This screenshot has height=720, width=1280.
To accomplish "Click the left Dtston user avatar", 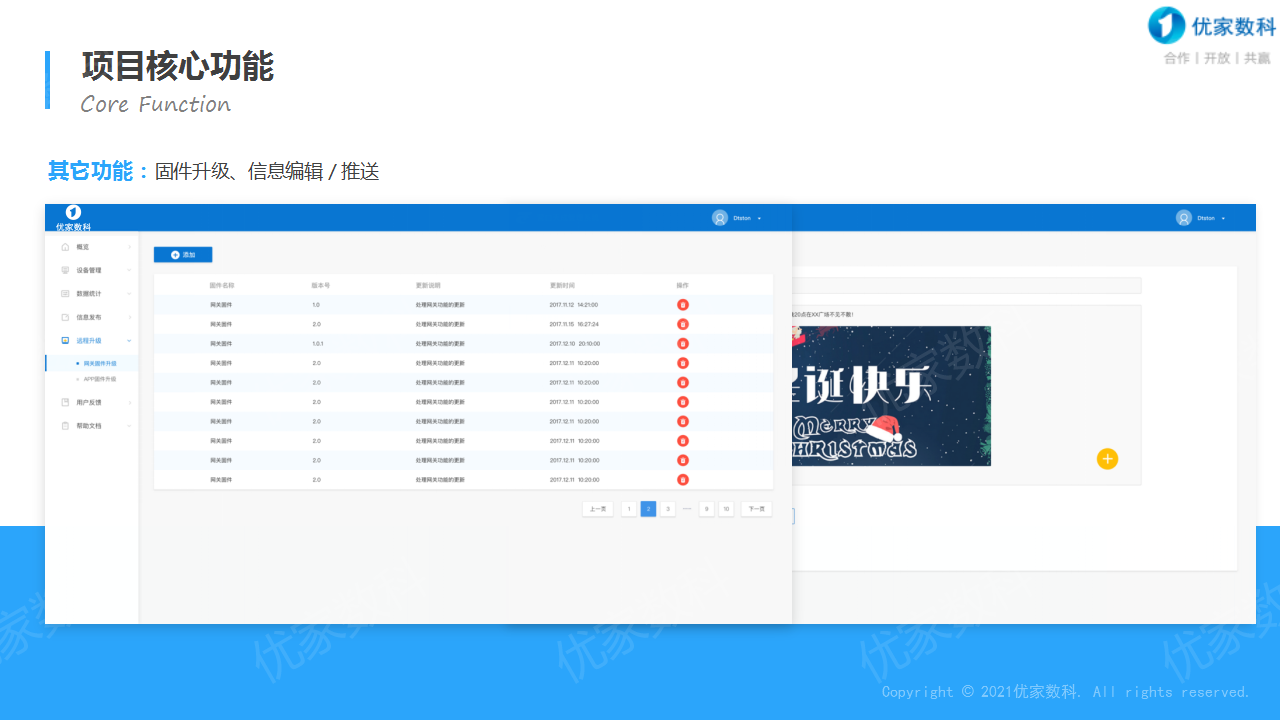I will (720, 218).
